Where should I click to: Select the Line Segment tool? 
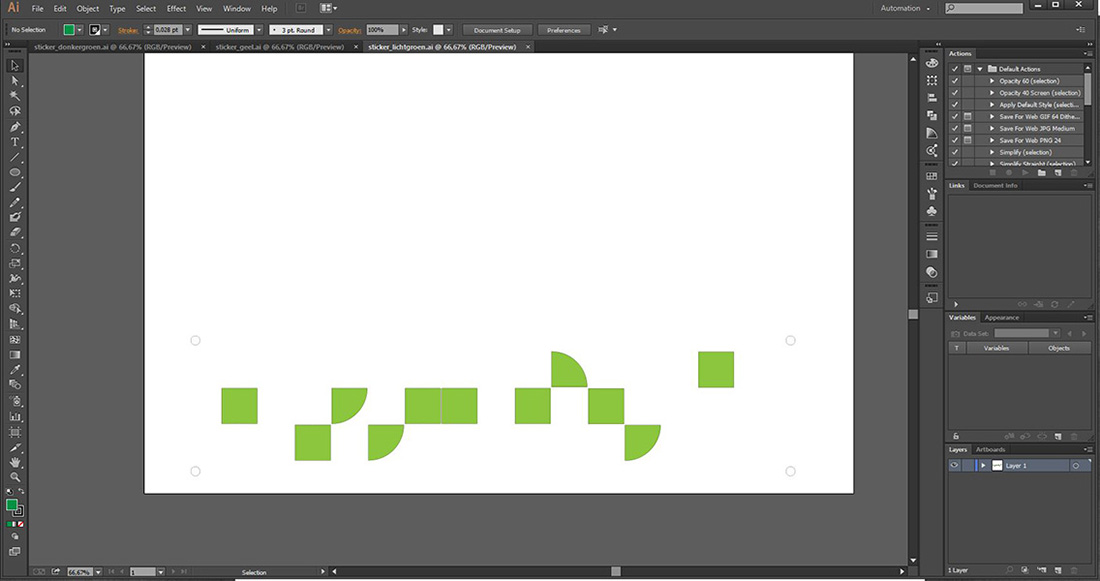(15, 157)
